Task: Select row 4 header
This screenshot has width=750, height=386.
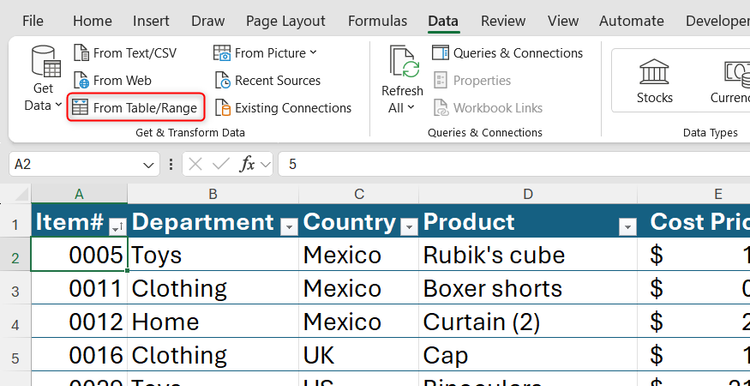Action: point(15,321)
